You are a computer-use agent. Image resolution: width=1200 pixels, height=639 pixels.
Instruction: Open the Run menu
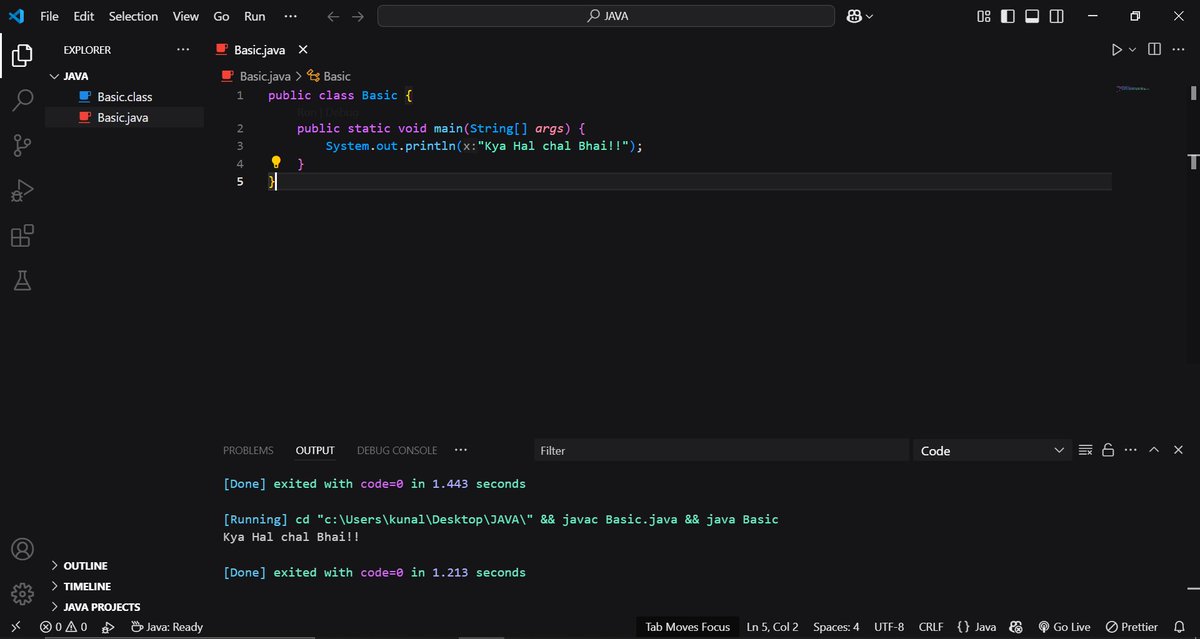[255, 16]
